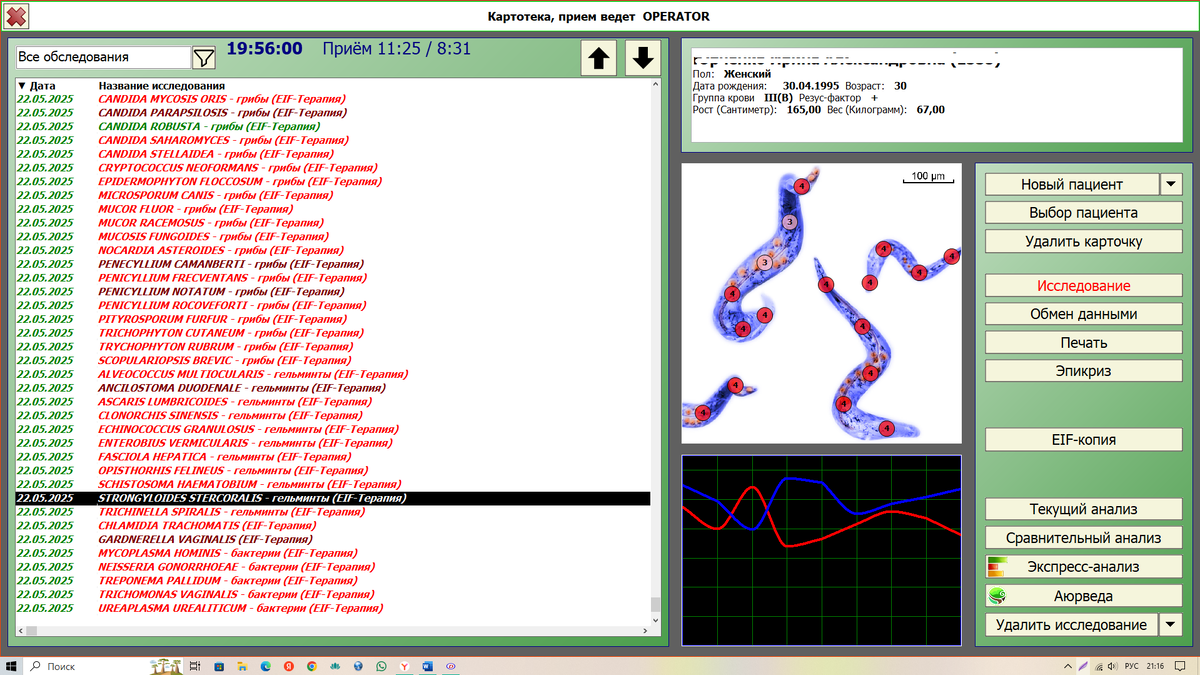Click the funnel filter icon
The width and height of the screenshot is (1200, 675).
coord(204,58)
